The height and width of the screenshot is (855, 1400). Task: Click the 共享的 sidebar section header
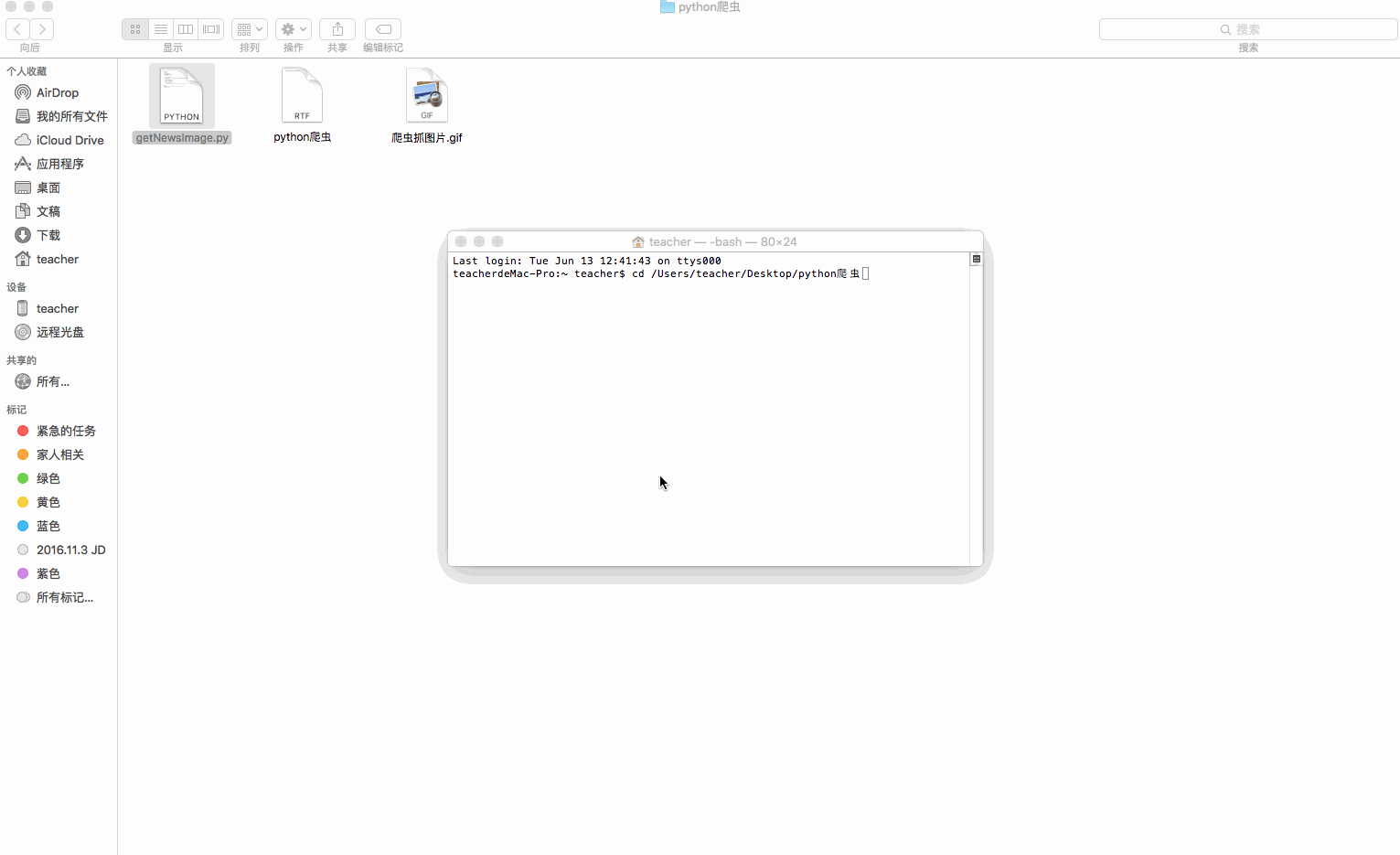click(21, 360)
